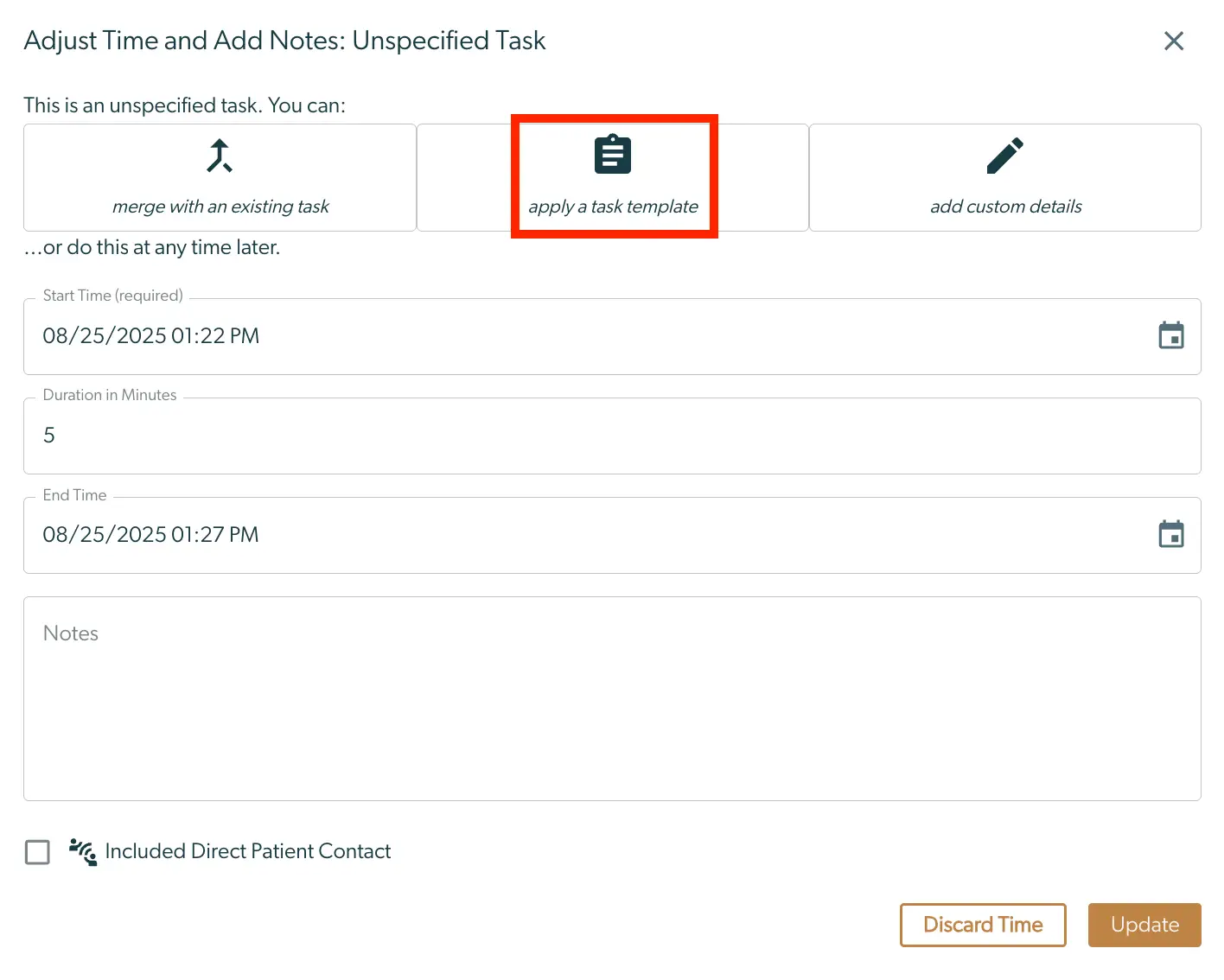Select the pencil edit icon

[1004, 156]
